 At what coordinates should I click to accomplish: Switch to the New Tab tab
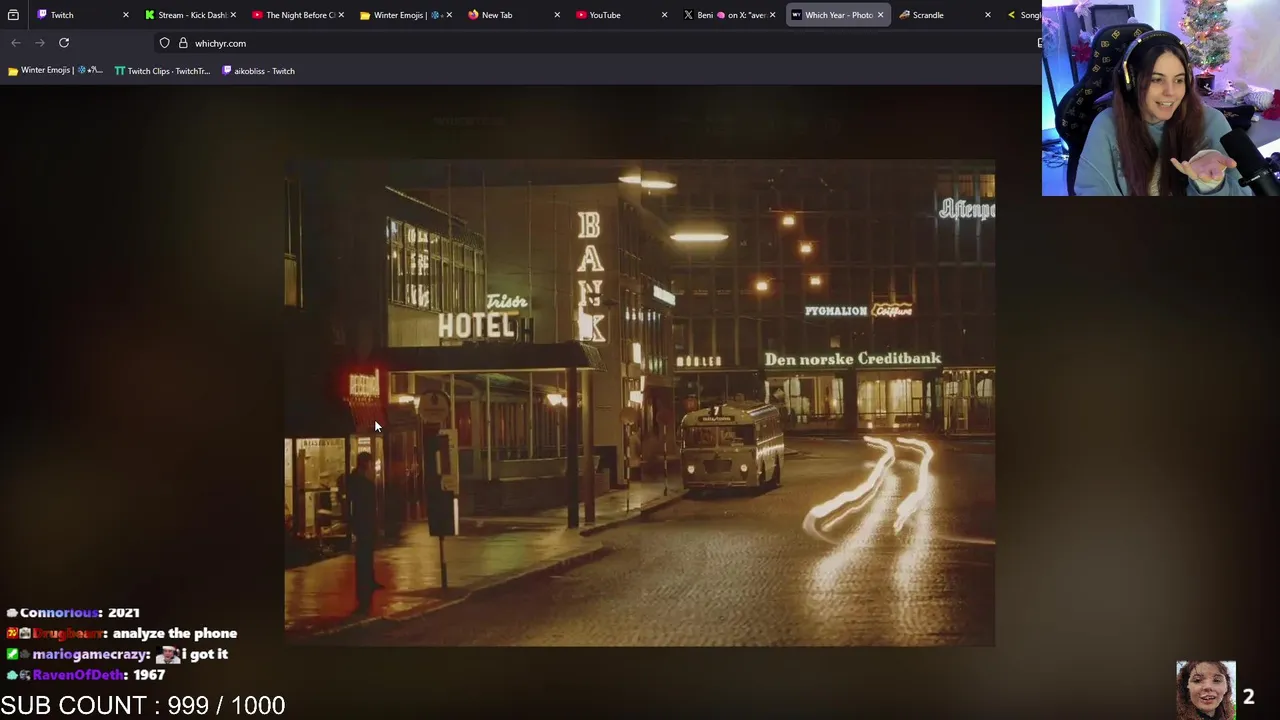(x=514, y=15)
